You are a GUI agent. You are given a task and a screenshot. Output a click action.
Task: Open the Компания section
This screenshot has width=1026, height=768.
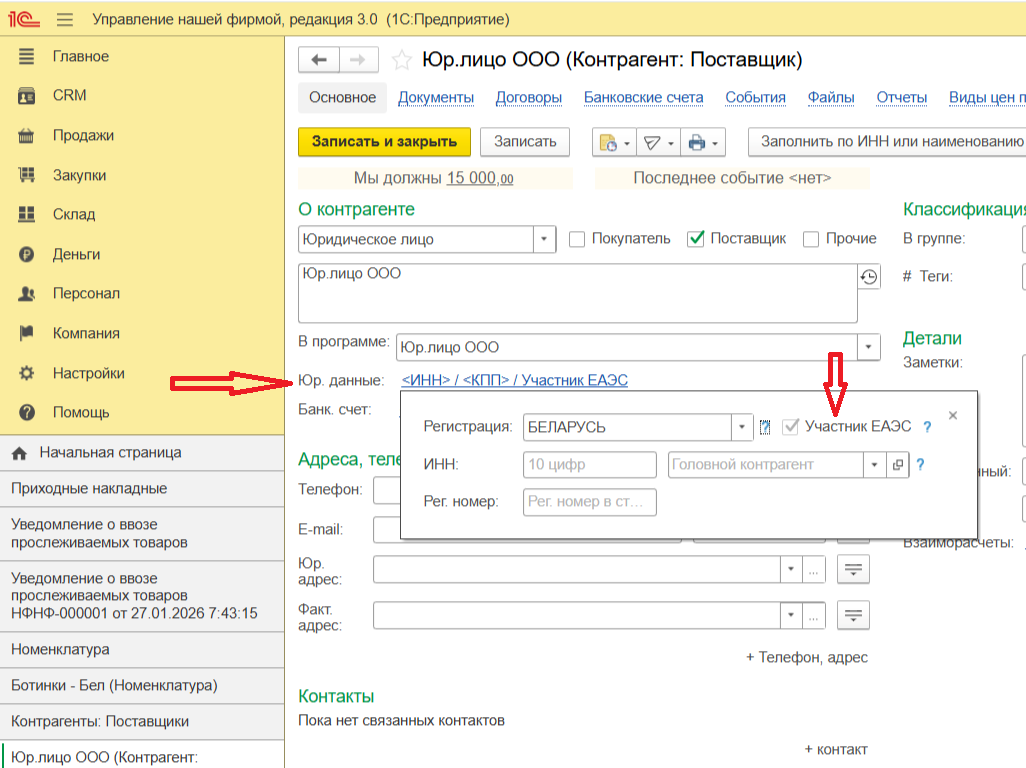click(86, 334)
